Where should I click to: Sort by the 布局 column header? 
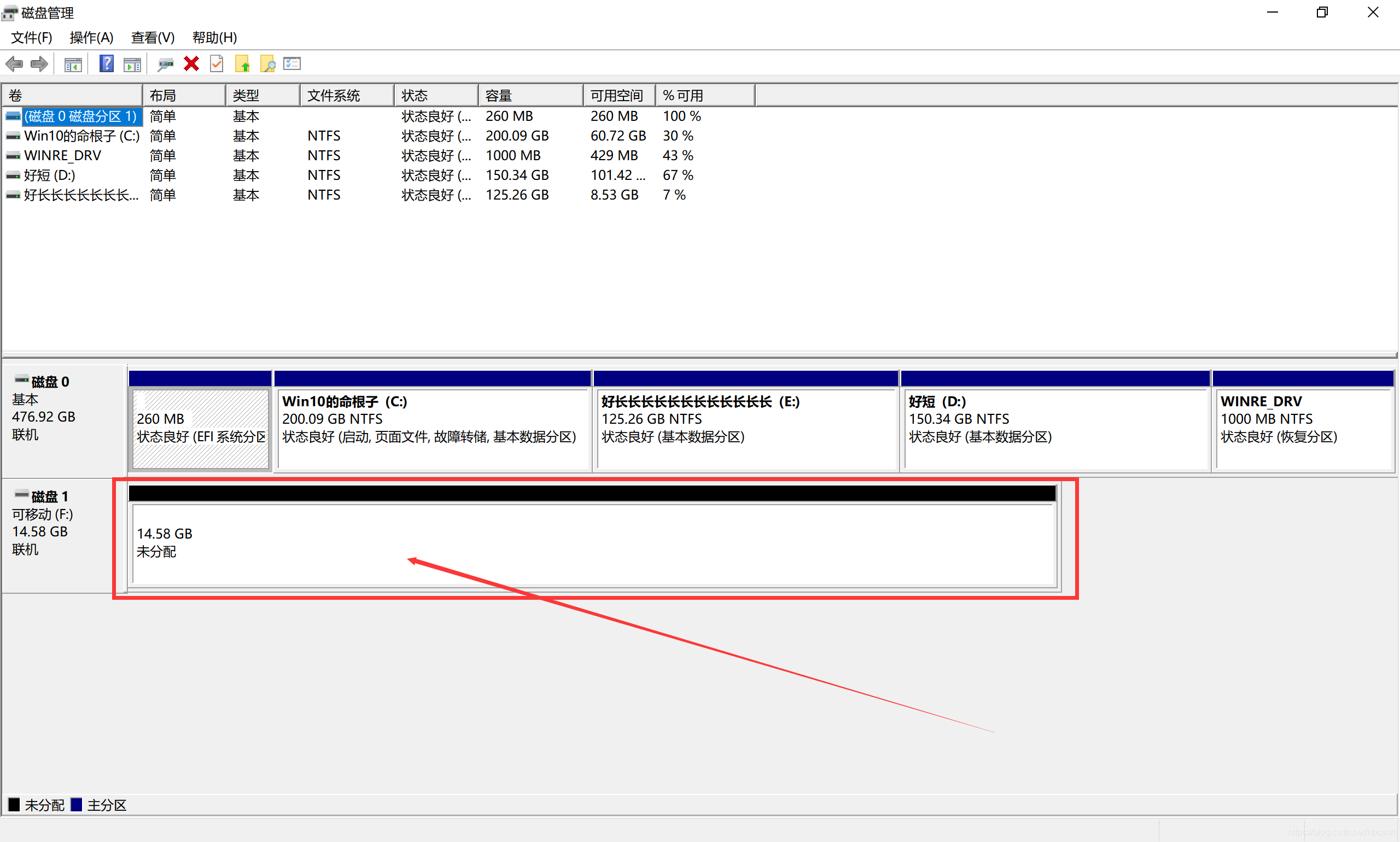(x=184, y=95)
